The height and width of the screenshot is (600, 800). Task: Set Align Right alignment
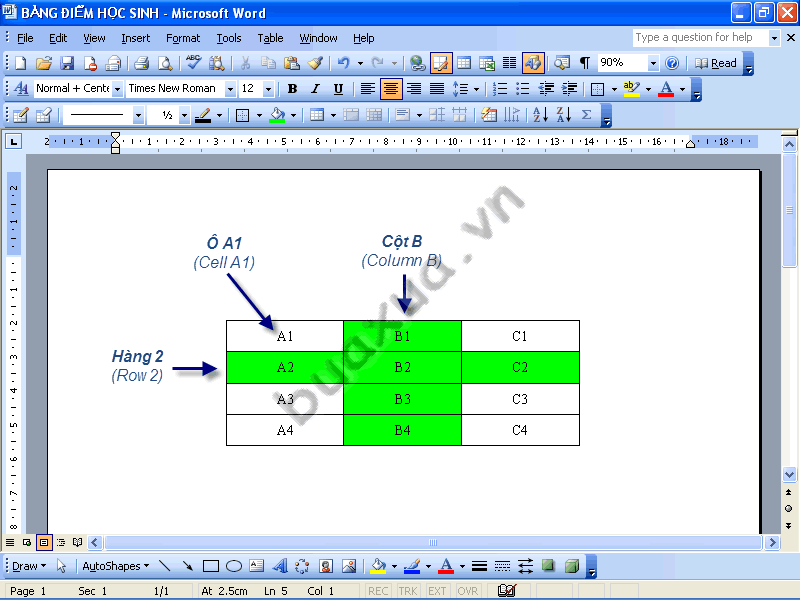(414, 89)
